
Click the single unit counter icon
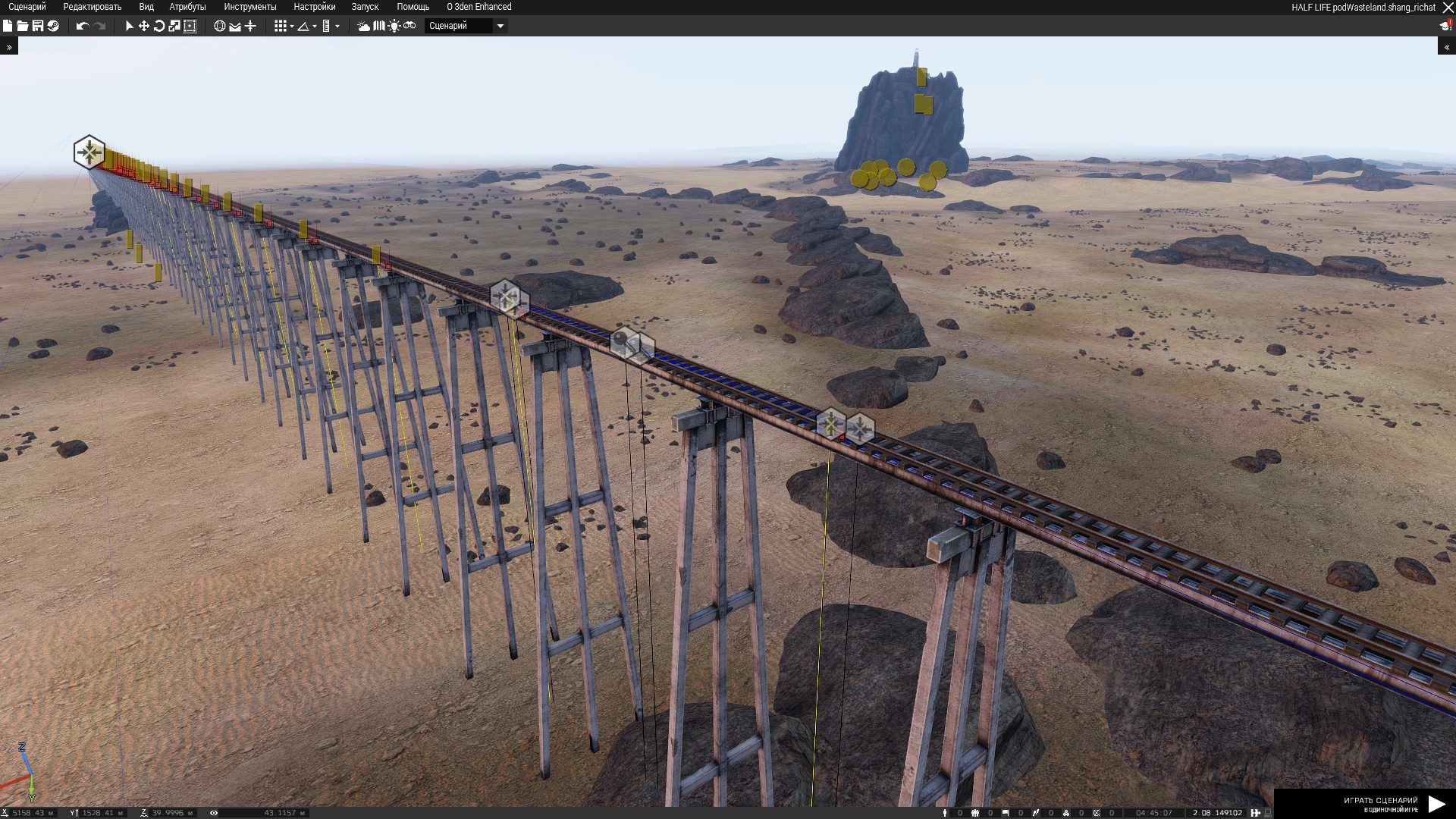coord(945,813)
